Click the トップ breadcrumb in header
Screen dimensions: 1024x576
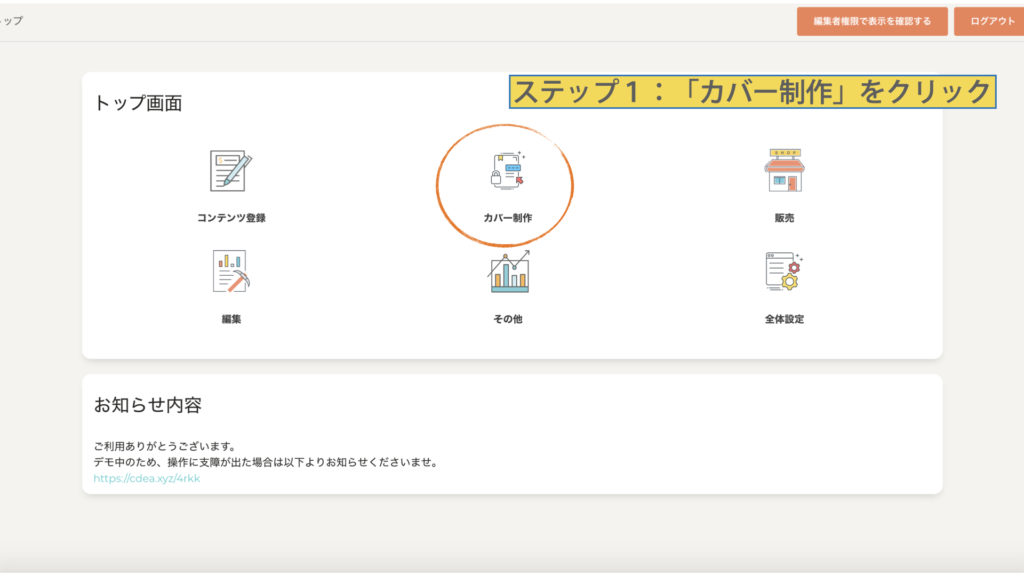pyautogui.click(x=11, y=21)
